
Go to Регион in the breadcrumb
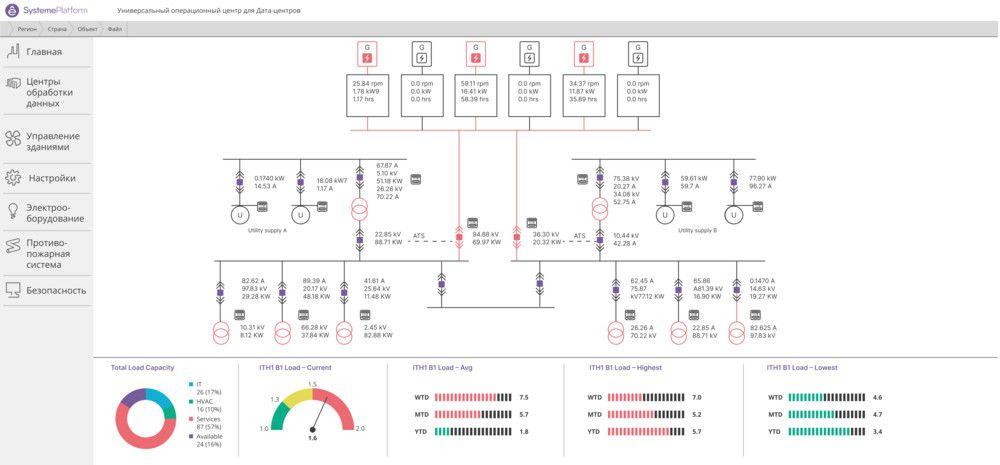(27, 29)
